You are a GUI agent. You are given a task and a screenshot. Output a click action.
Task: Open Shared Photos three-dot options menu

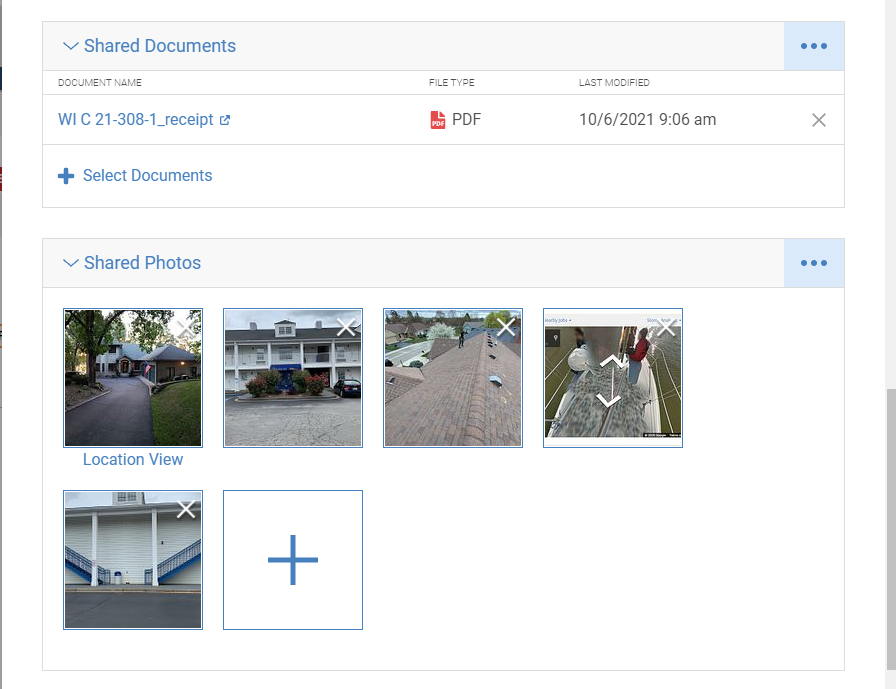(814, 263)
